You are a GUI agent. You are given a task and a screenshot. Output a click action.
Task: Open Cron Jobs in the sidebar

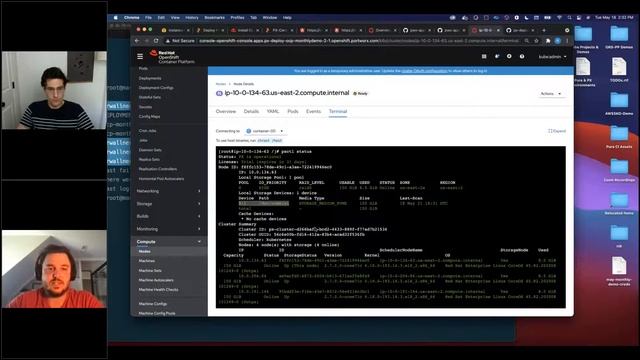tap(147, 131)
